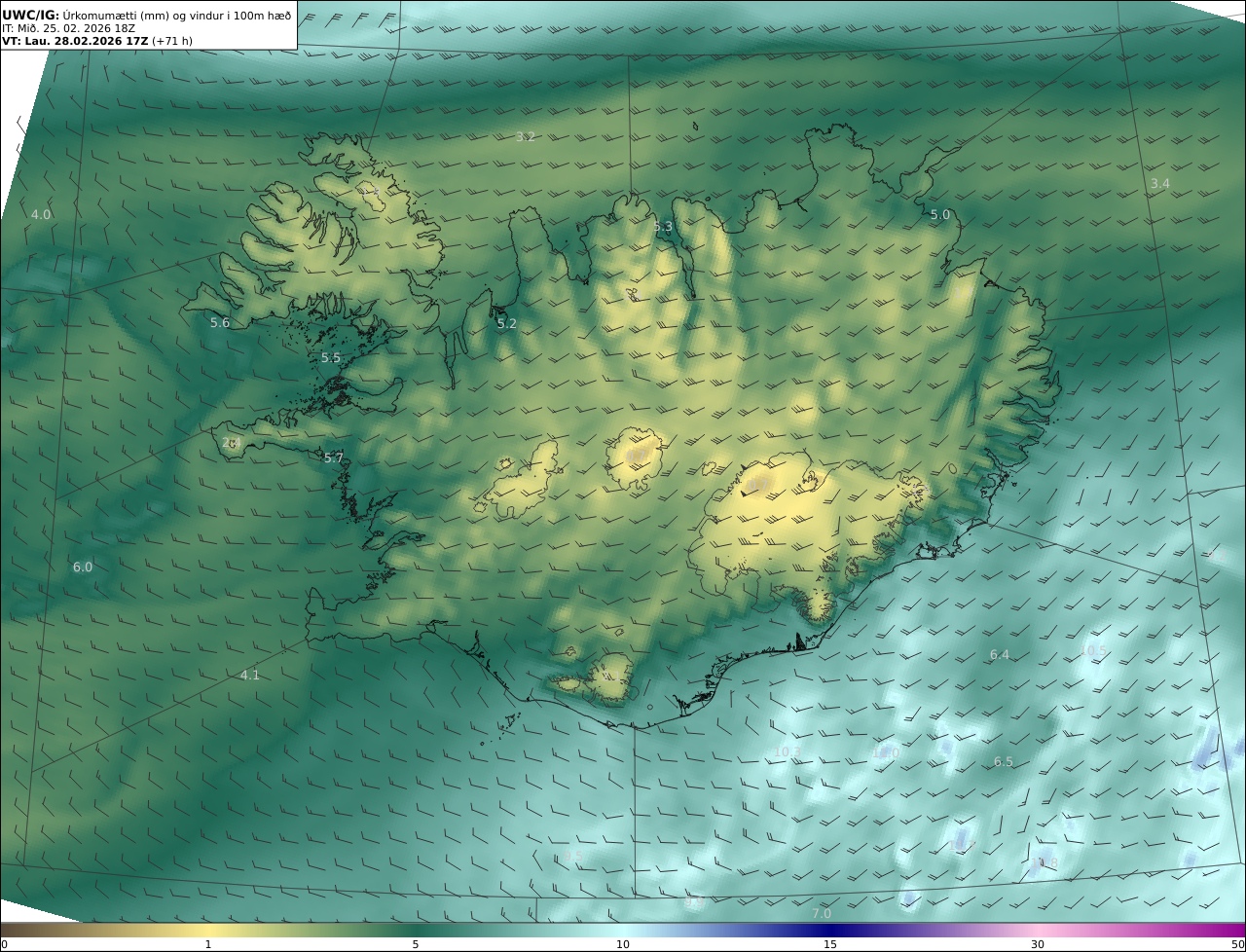Click the 6.0 value label on the map
Viewport: 1246px width, 952px height.
pos(83,567)
